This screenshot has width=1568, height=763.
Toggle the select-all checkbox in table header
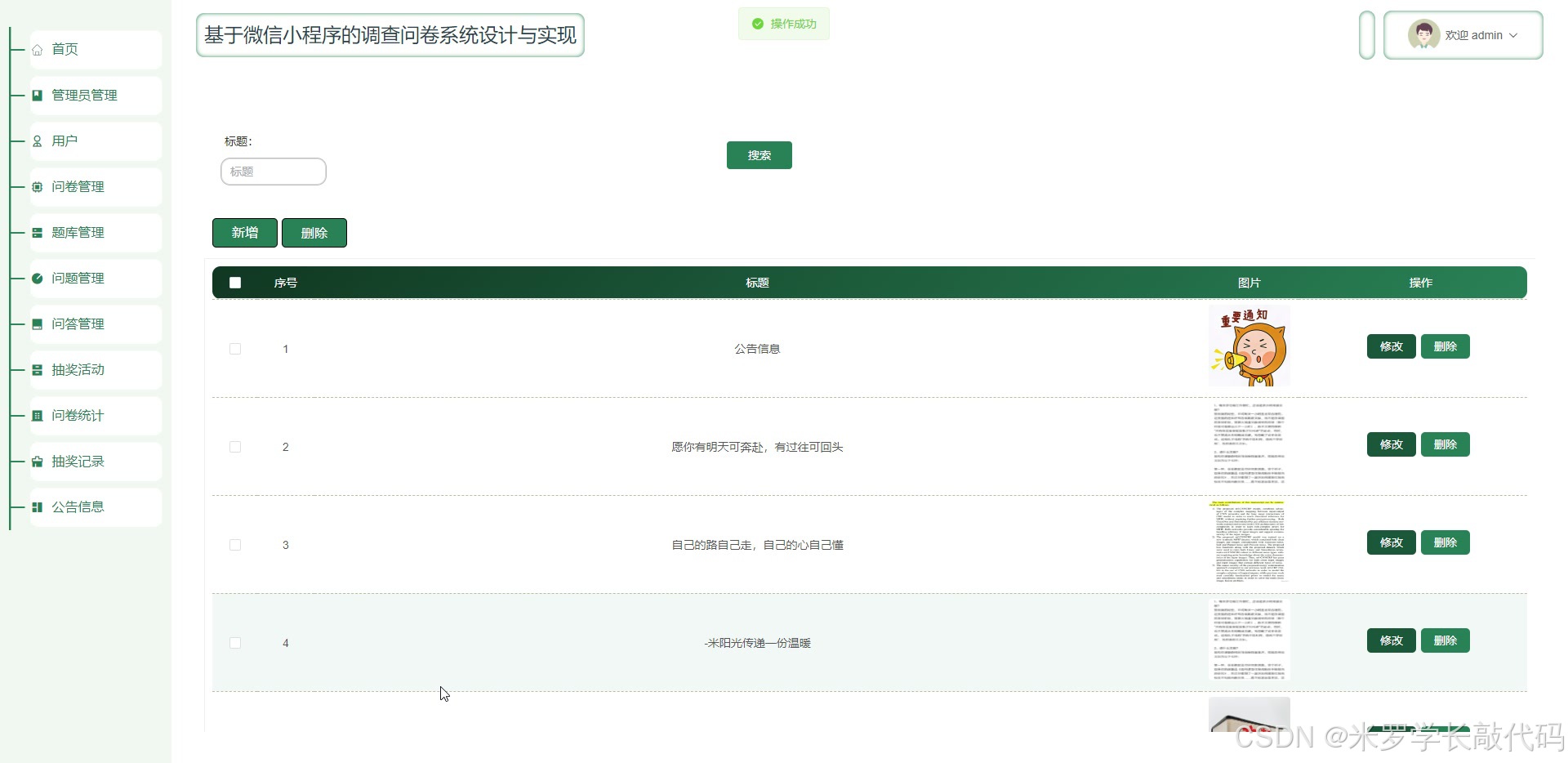click(x=235, y=283)
